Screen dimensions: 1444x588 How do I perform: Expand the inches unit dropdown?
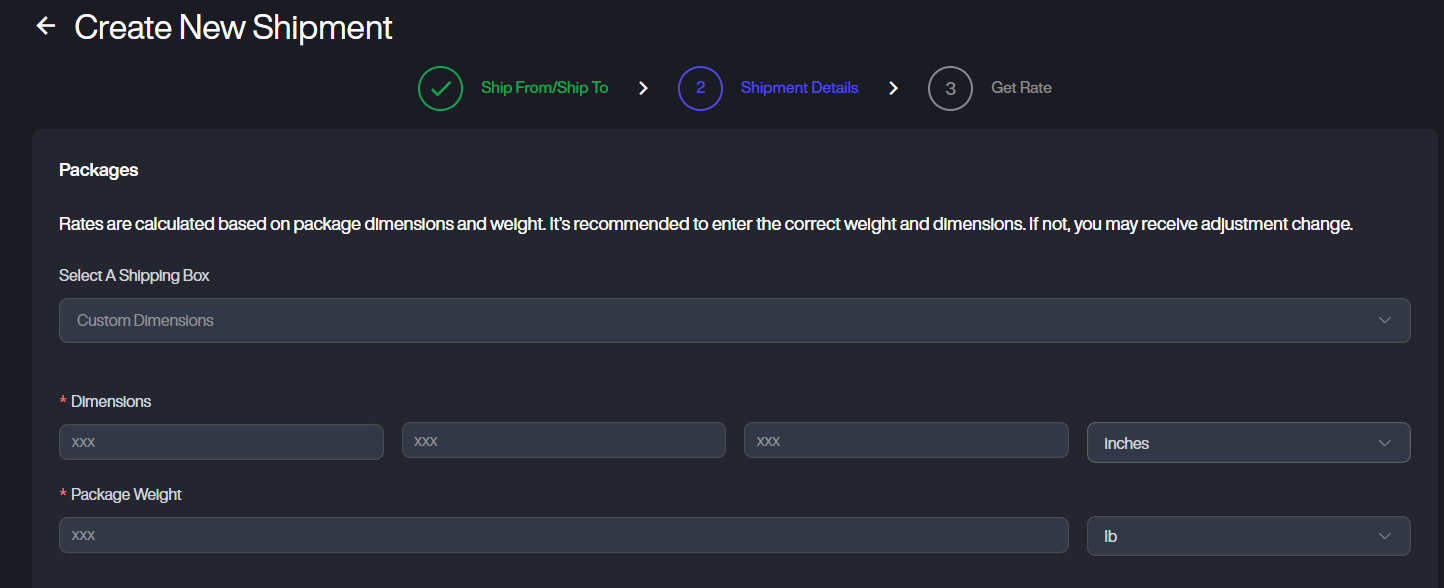[x=1248, y=443]
